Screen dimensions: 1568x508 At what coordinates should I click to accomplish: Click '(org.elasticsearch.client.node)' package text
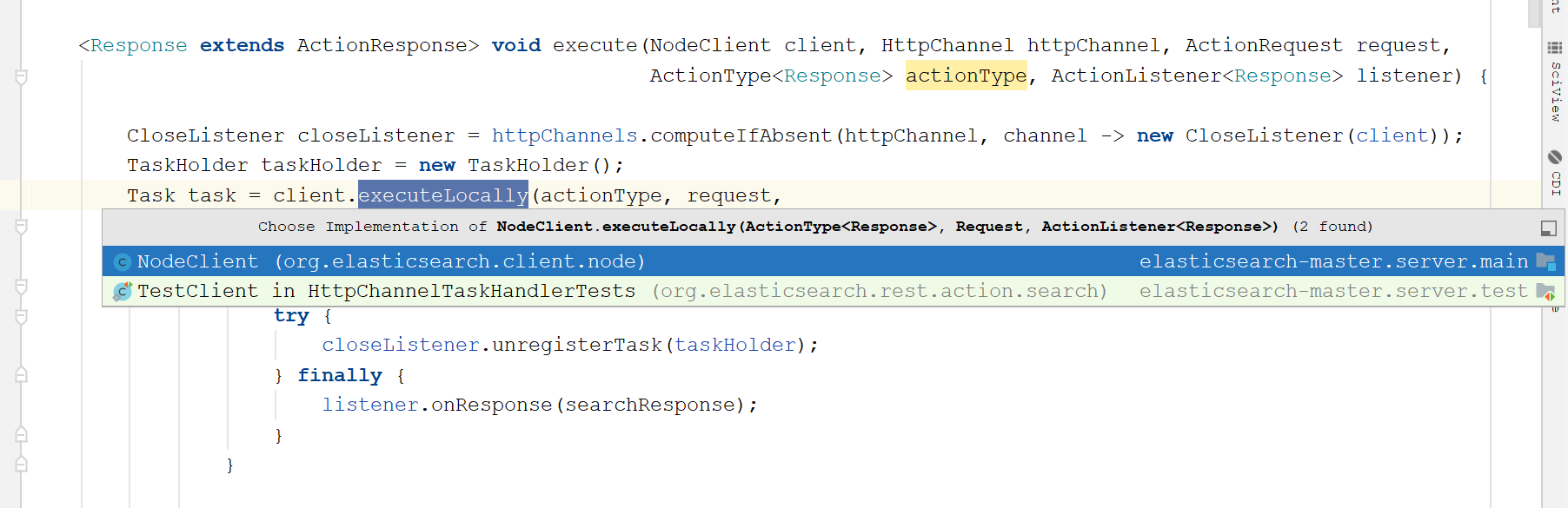point(460,261)
